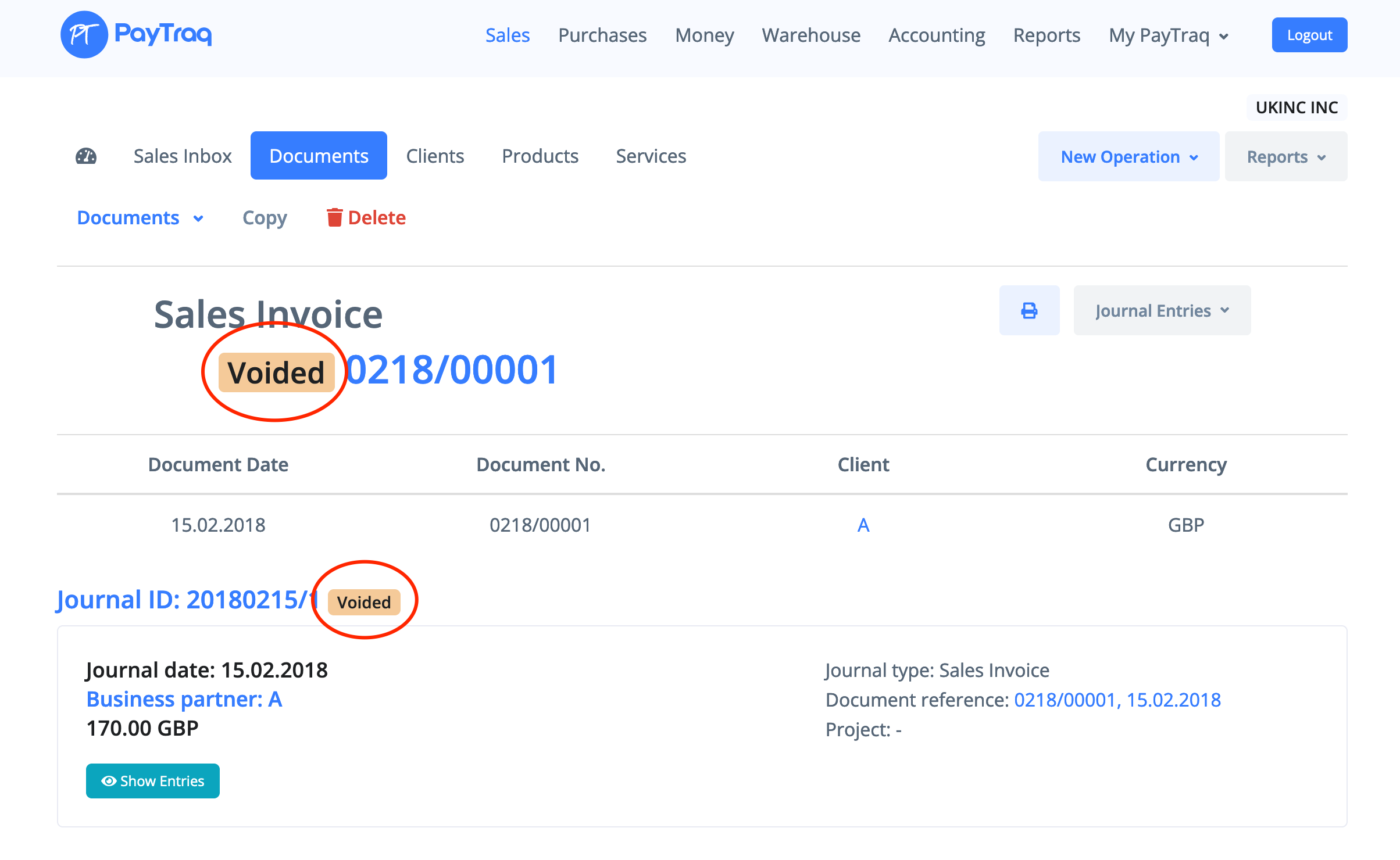Select Accounting in the top menu
This screenshot has height=860, width=1400.
coord(936,35)
